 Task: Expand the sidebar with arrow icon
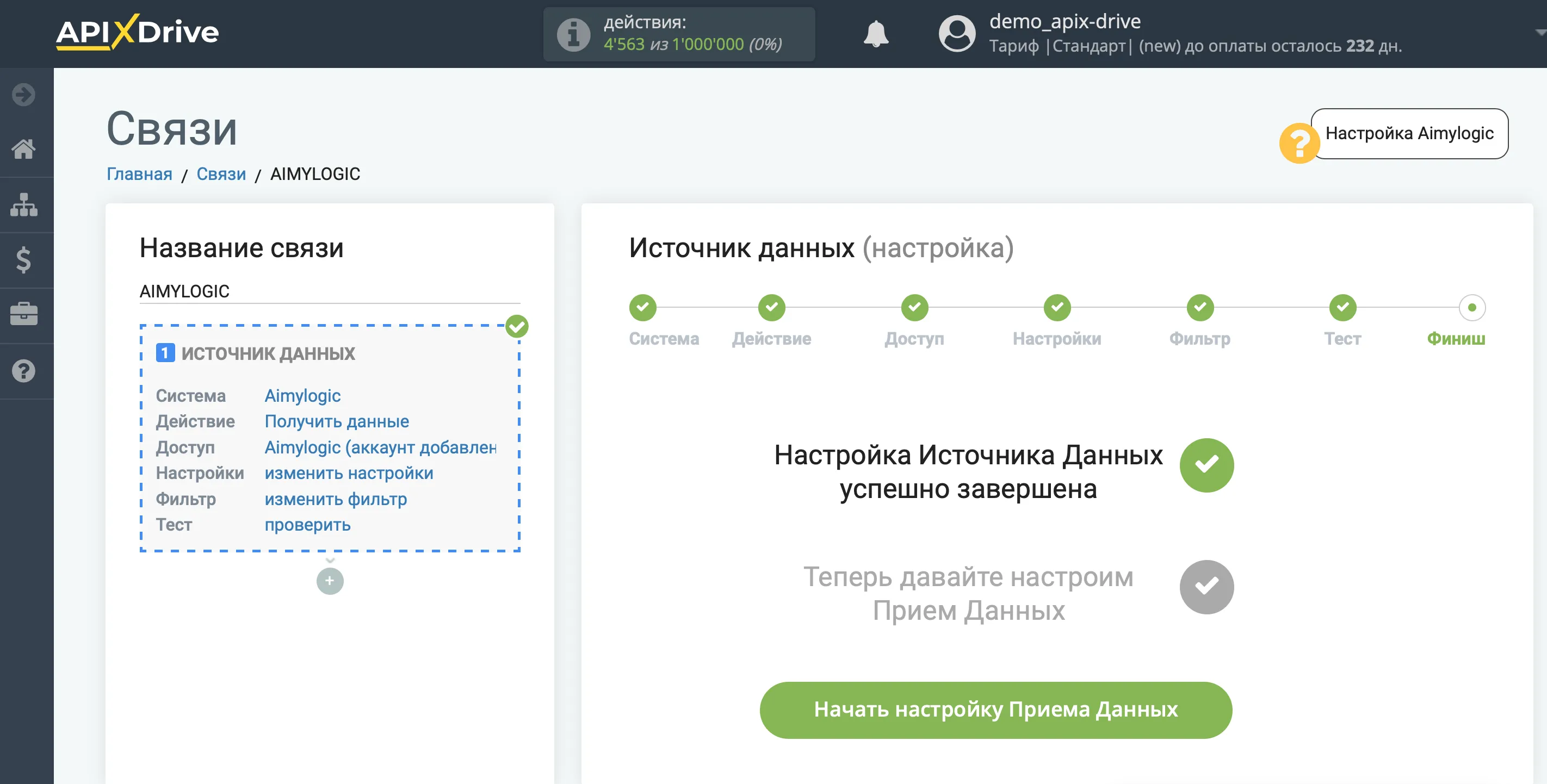(23, 95)
